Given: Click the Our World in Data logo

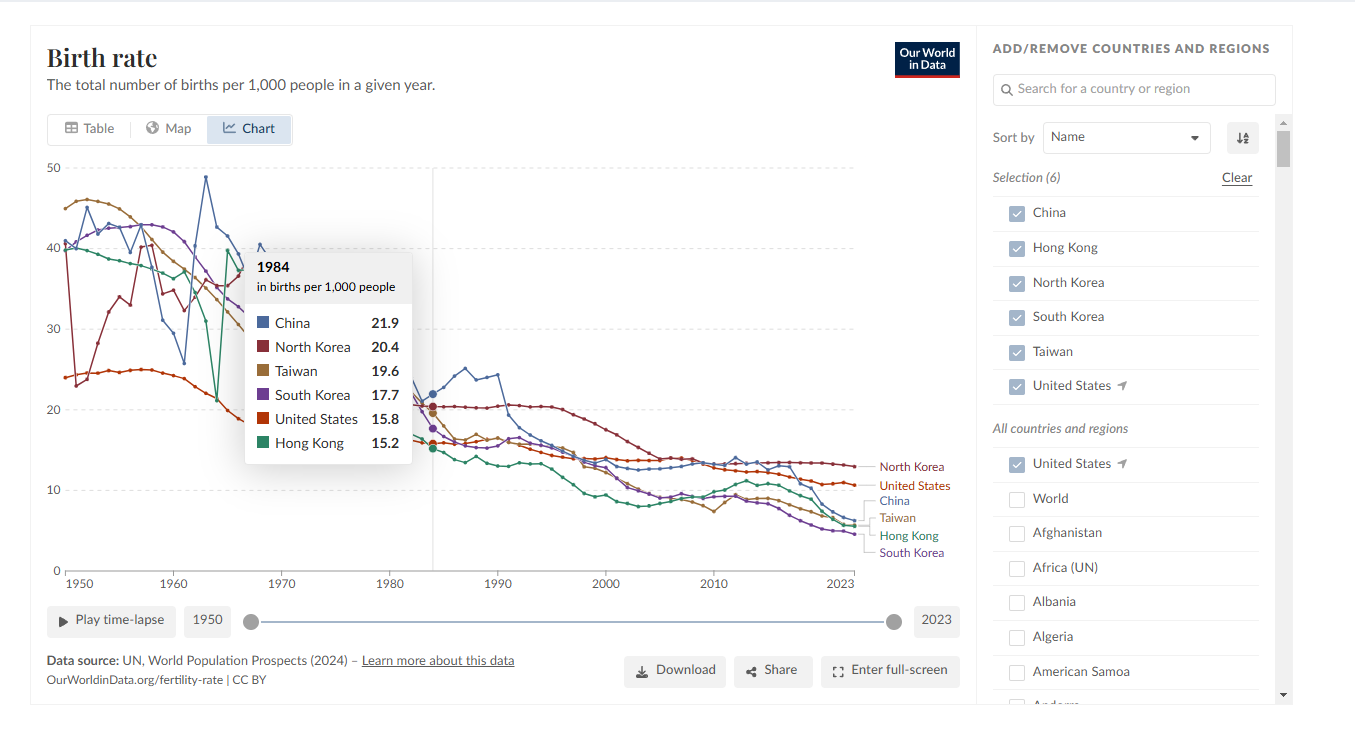Looking at the screenshot, I should click(x=927, y=60).
